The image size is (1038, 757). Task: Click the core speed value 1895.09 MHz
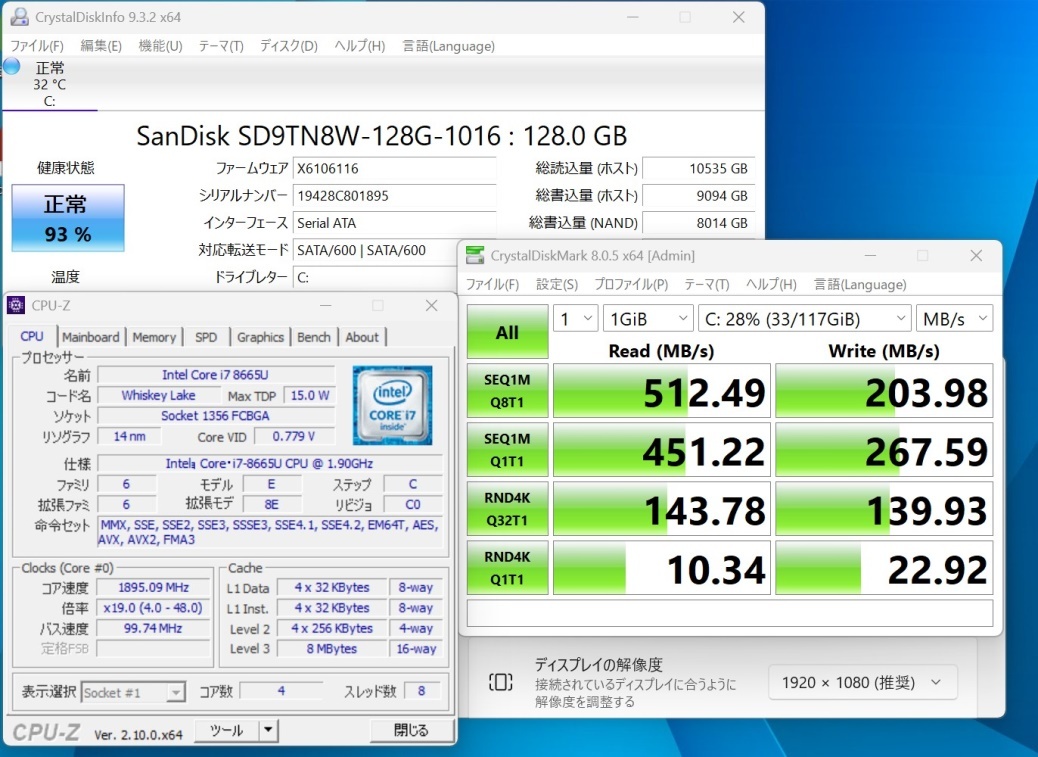[x=154, y=587]
